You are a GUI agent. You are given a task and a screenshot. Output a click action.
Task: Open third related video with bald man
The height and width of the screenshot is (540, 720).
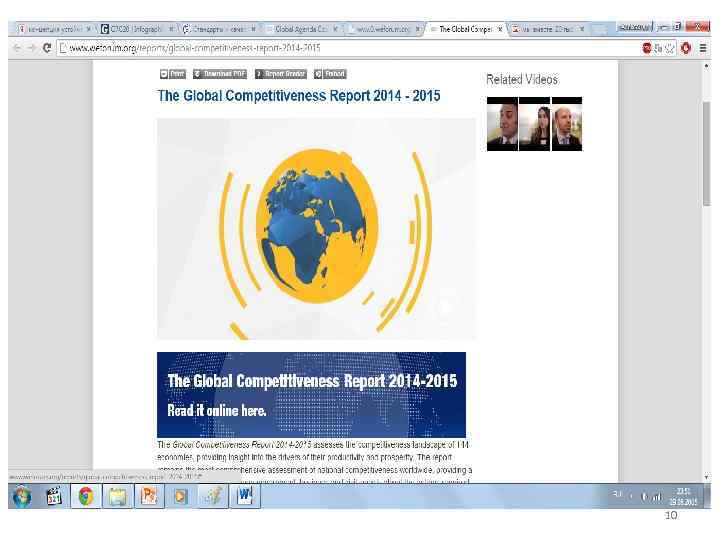(x=567, y=124)
